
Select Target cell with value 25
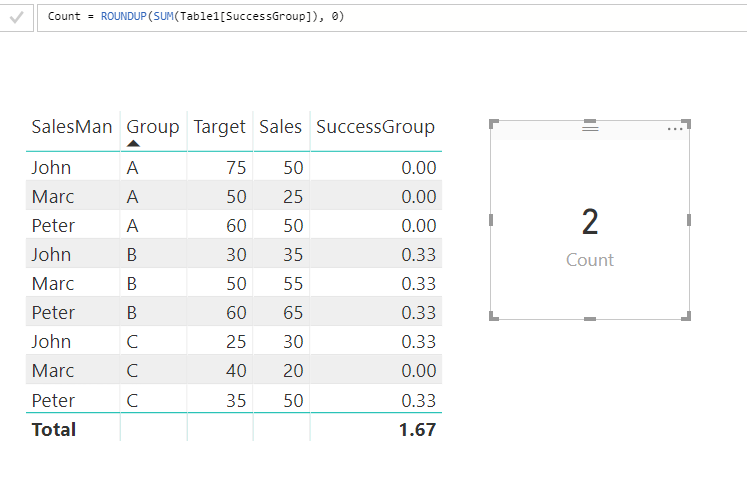[236, 342]
